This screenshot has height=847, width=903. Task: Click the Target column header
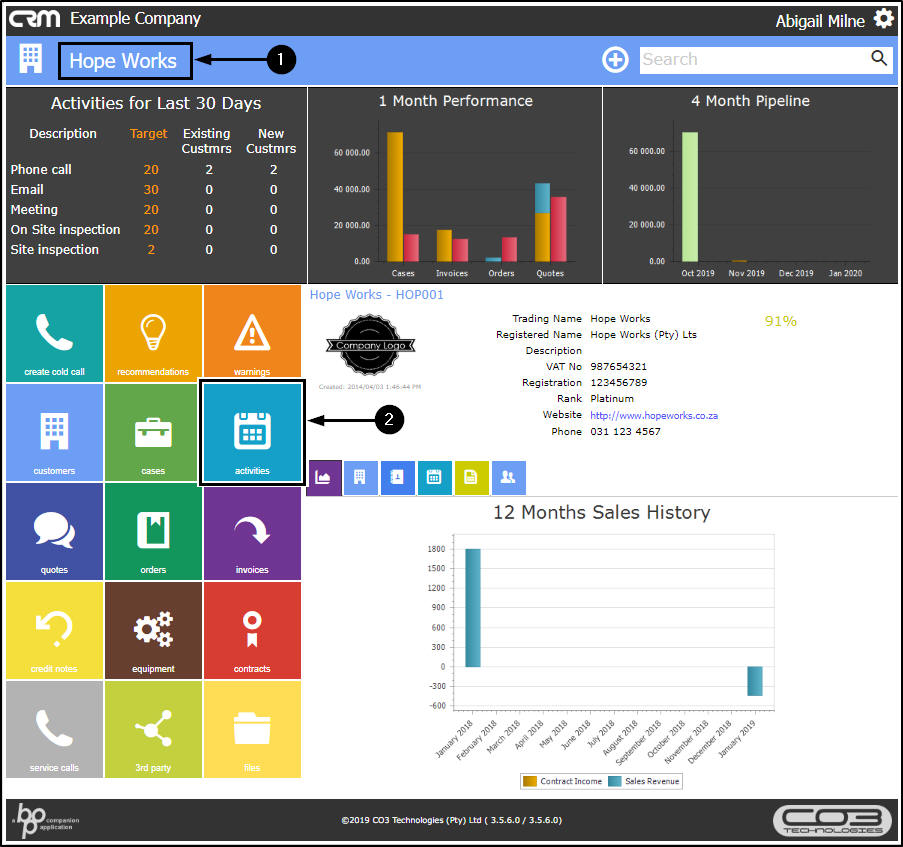[148, 134]
